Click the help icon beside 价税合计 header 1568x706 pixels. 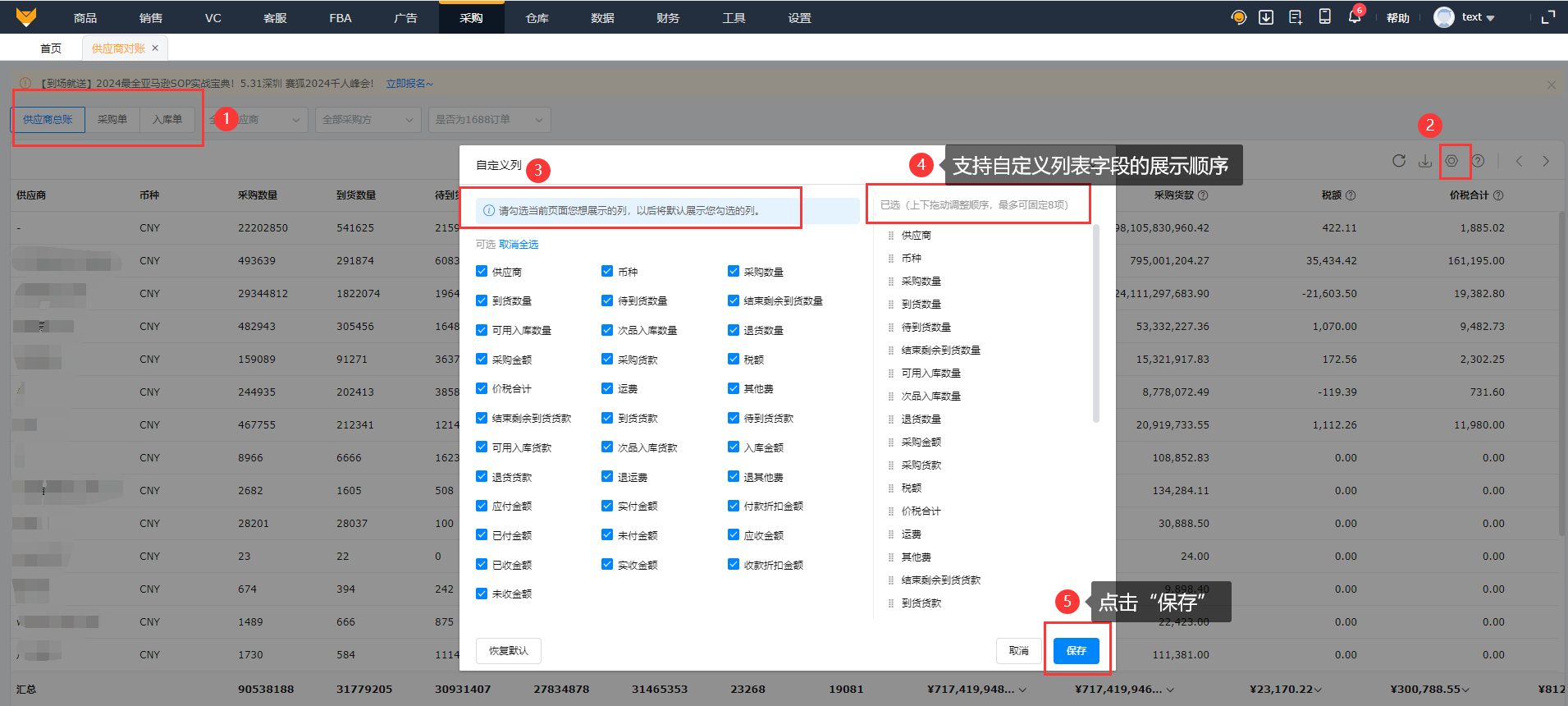1498,195
